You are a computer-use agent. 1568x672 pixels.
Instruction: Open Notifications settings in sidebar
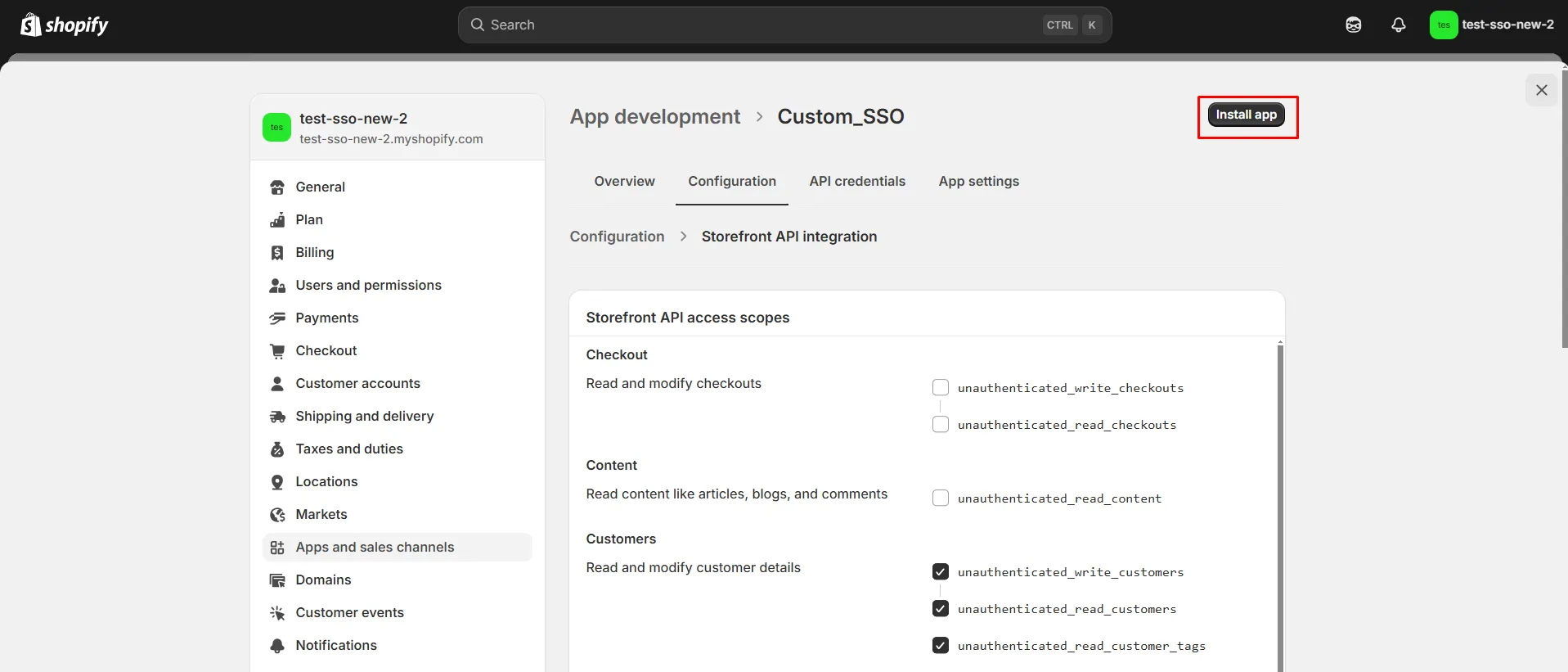pyautogui.click(x=398, y=645)
